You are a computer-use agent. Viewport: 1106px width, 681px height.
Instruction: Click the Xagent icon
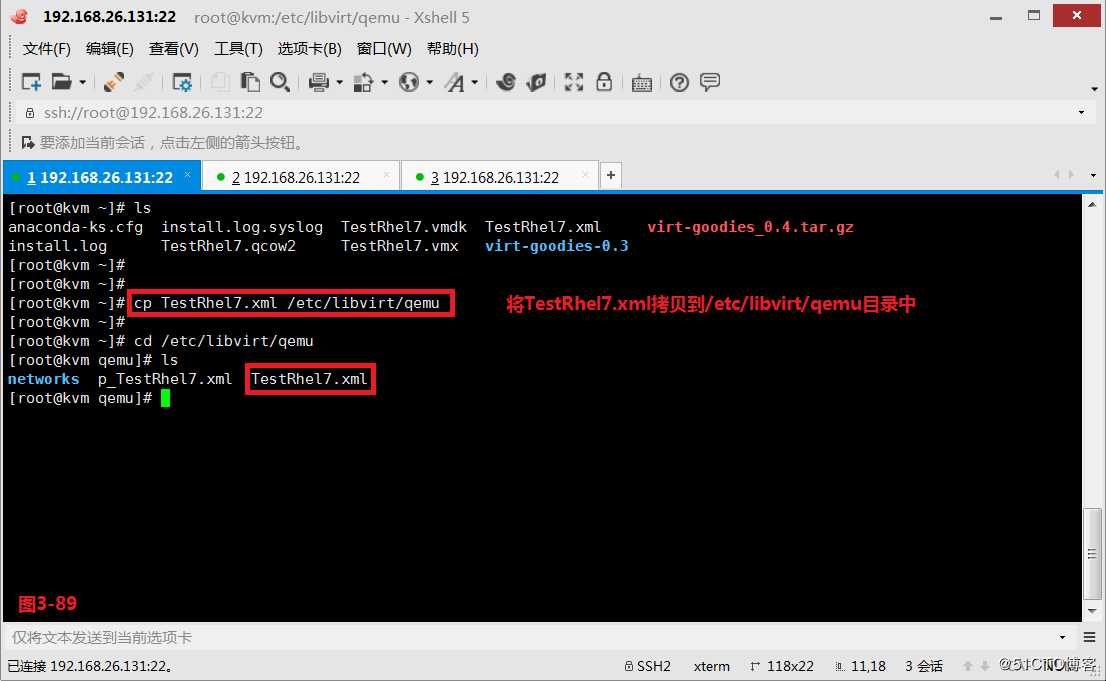537,83
